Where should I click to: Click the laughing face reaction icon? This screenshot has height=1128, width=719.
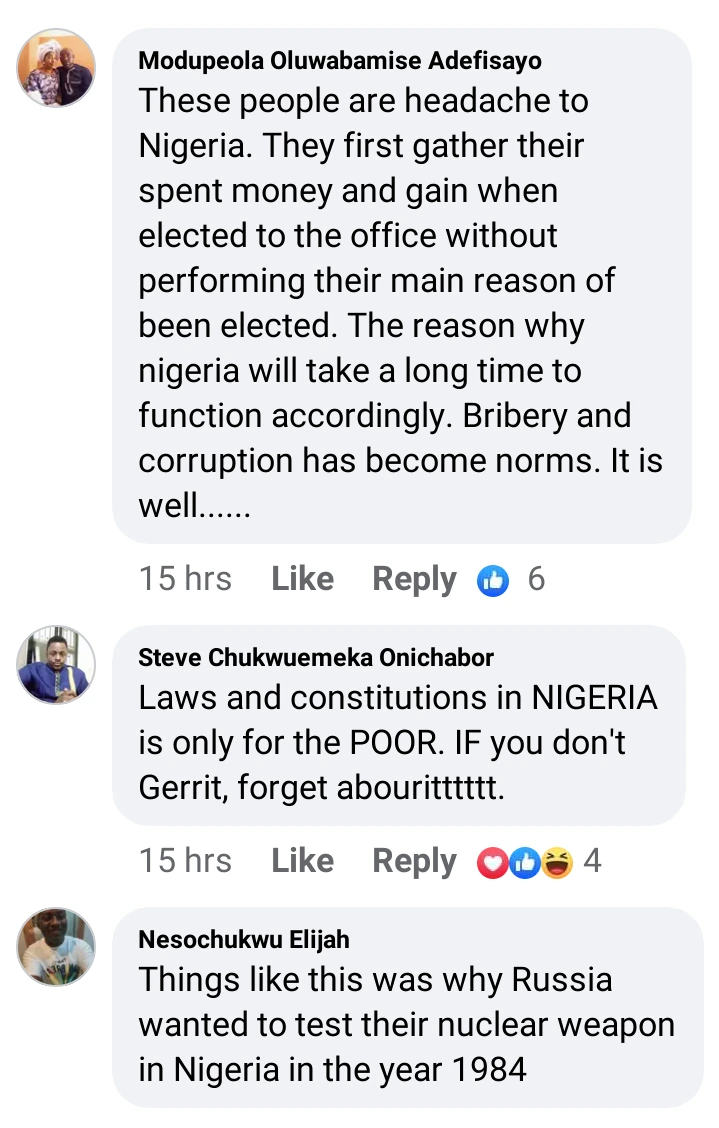[x=556, y=862]
